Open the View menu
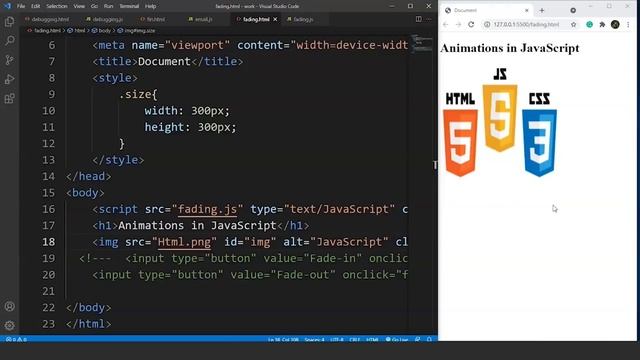Viewport: 640px width, 360px height. click(79, 6)
